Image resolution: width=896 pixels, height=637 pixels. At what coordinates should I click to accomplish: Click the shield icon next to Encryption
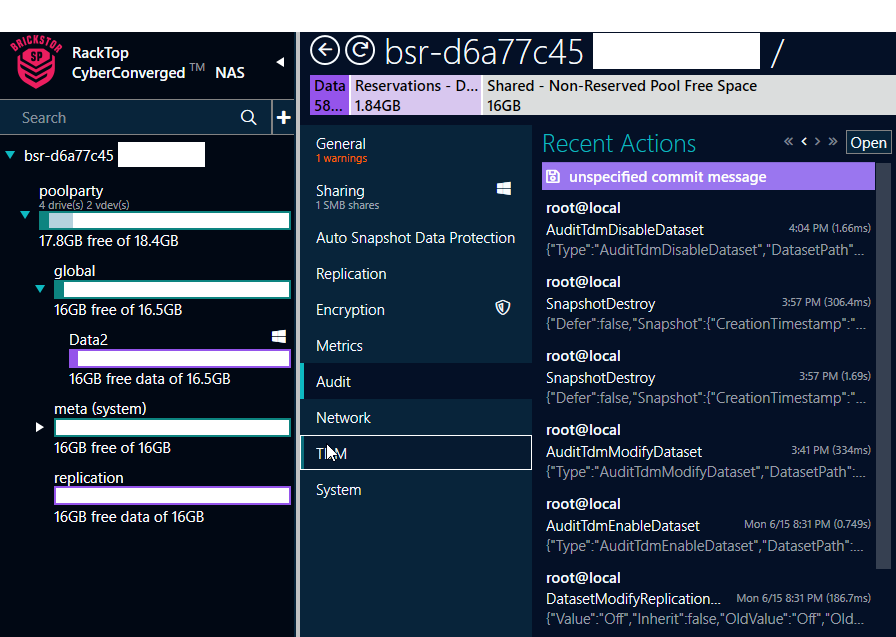pos(502,308)
